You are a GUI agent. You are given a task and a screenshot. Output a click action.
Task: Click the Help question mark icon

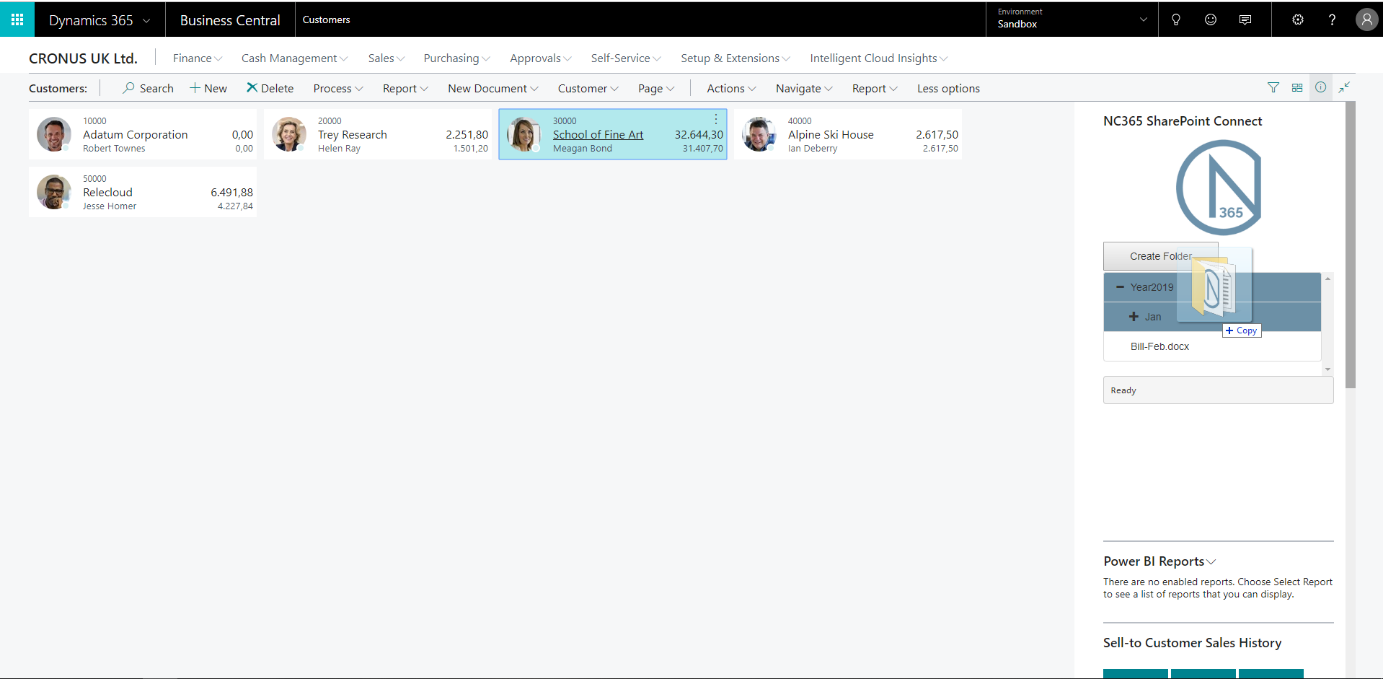[1332, 19]
